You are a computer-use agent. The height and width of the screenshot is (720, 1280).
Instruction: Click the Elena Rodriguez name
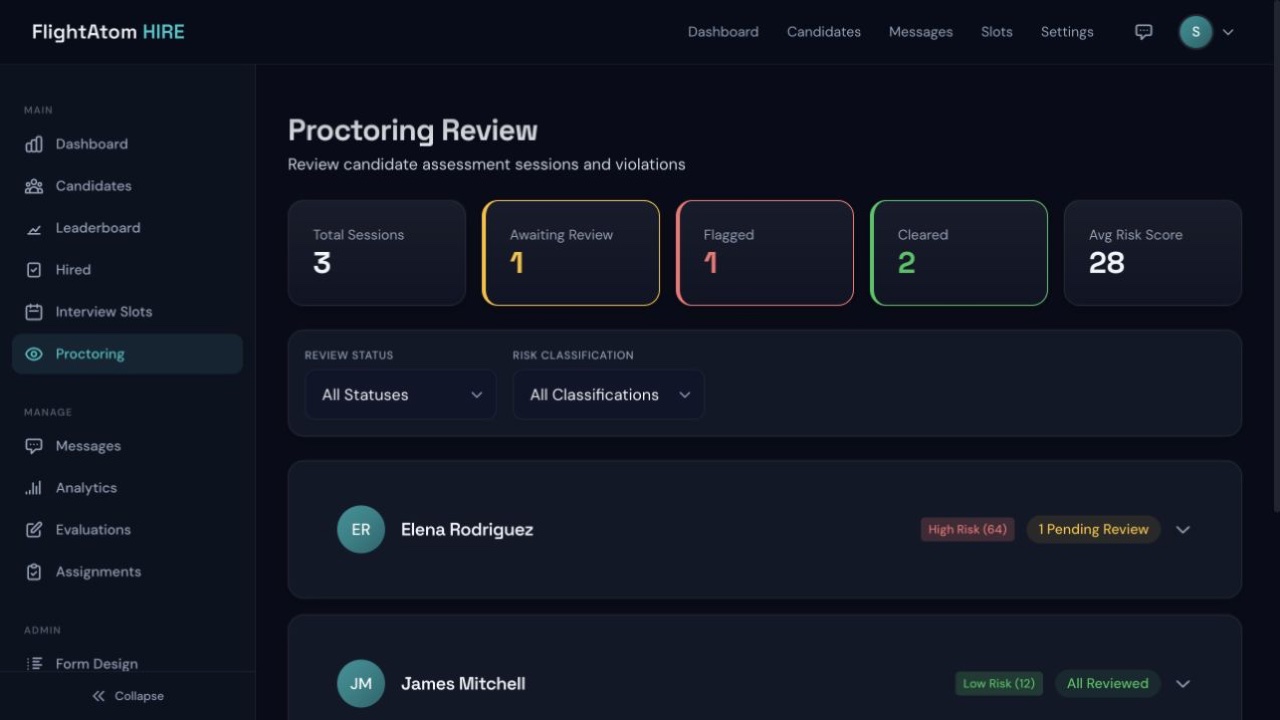[x=467, y=530]
